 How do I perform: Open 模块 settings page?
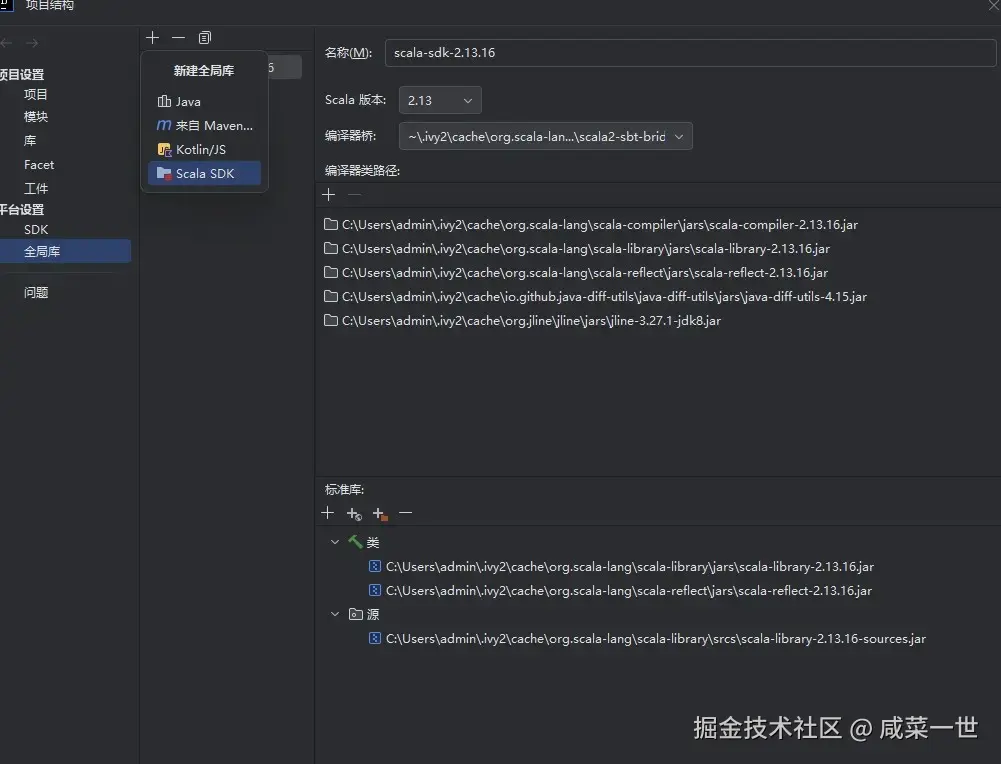tap(36, 117)
